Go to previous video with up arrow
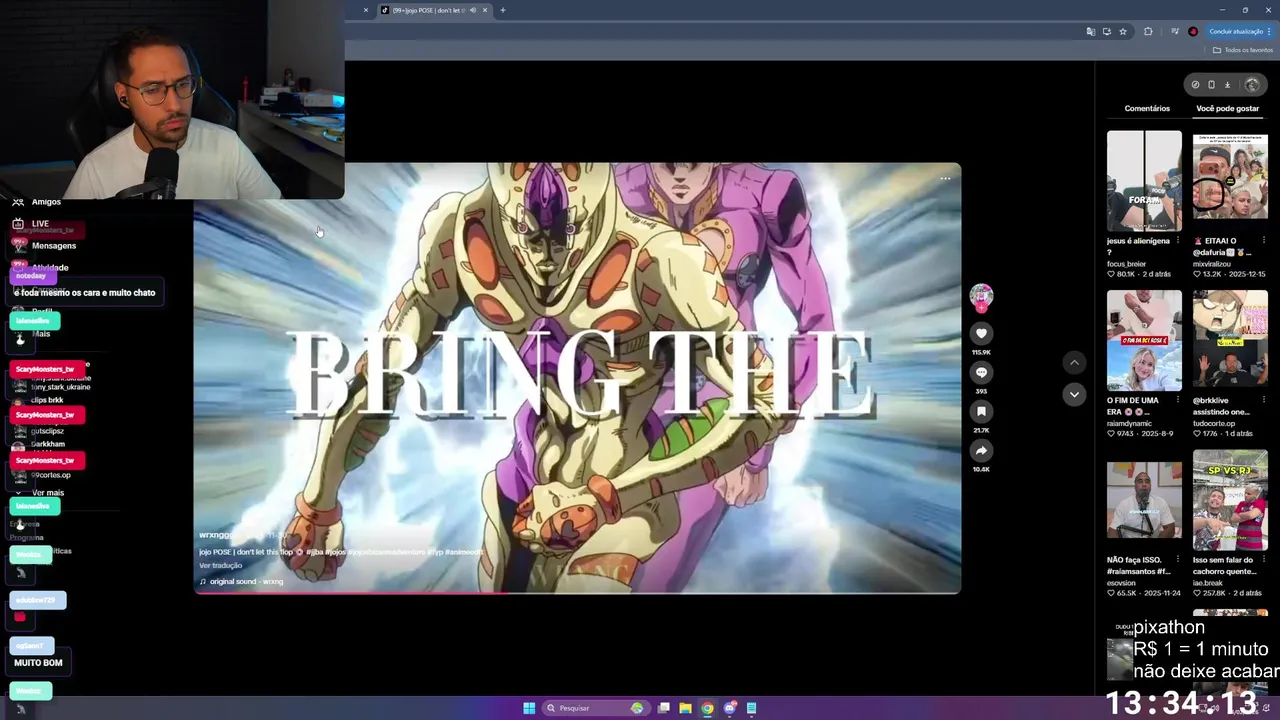 [1074, 362]
